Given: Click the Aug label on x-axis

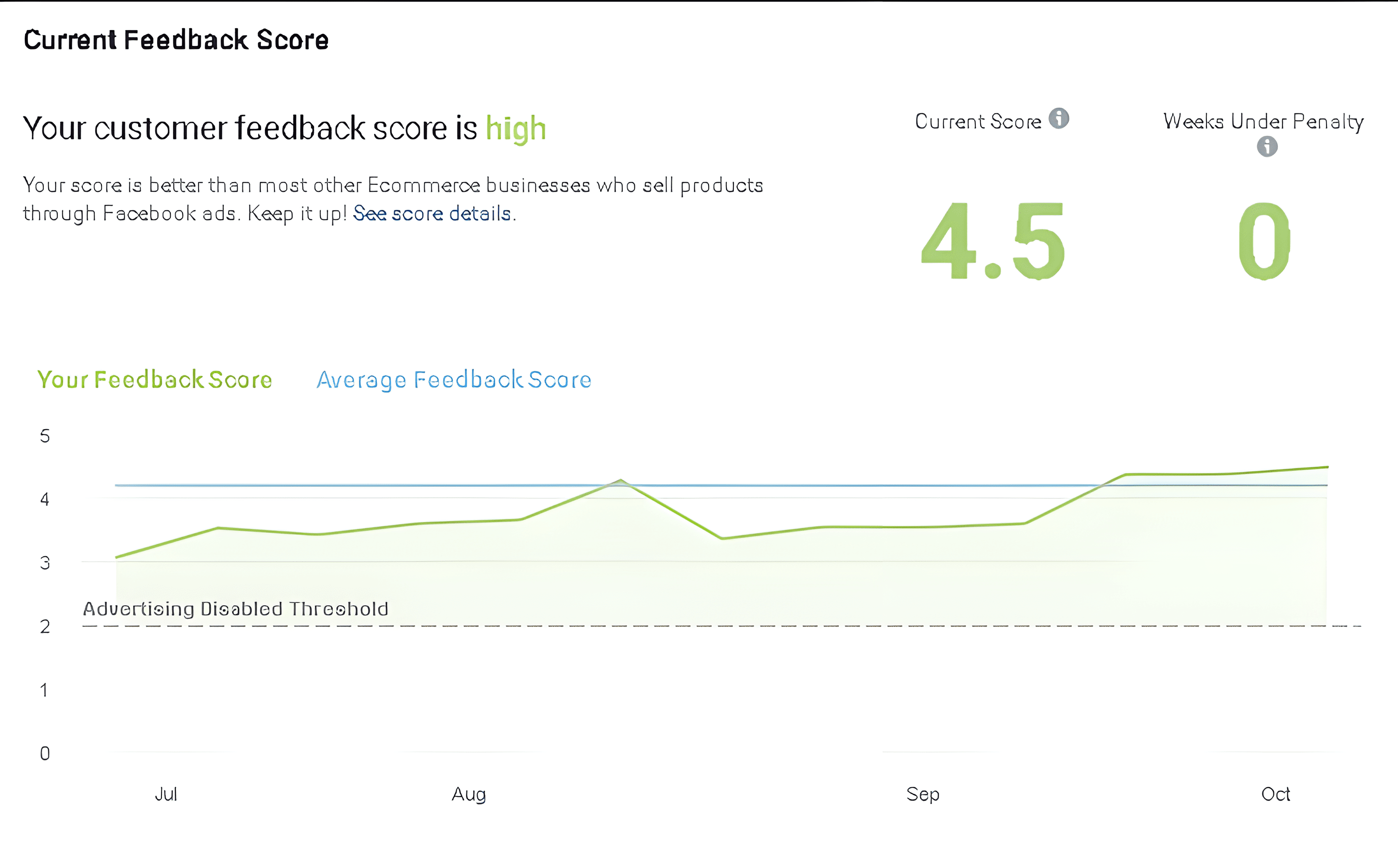Looking at the screenshot, I should pyautogui.click(x=469, y=794).
